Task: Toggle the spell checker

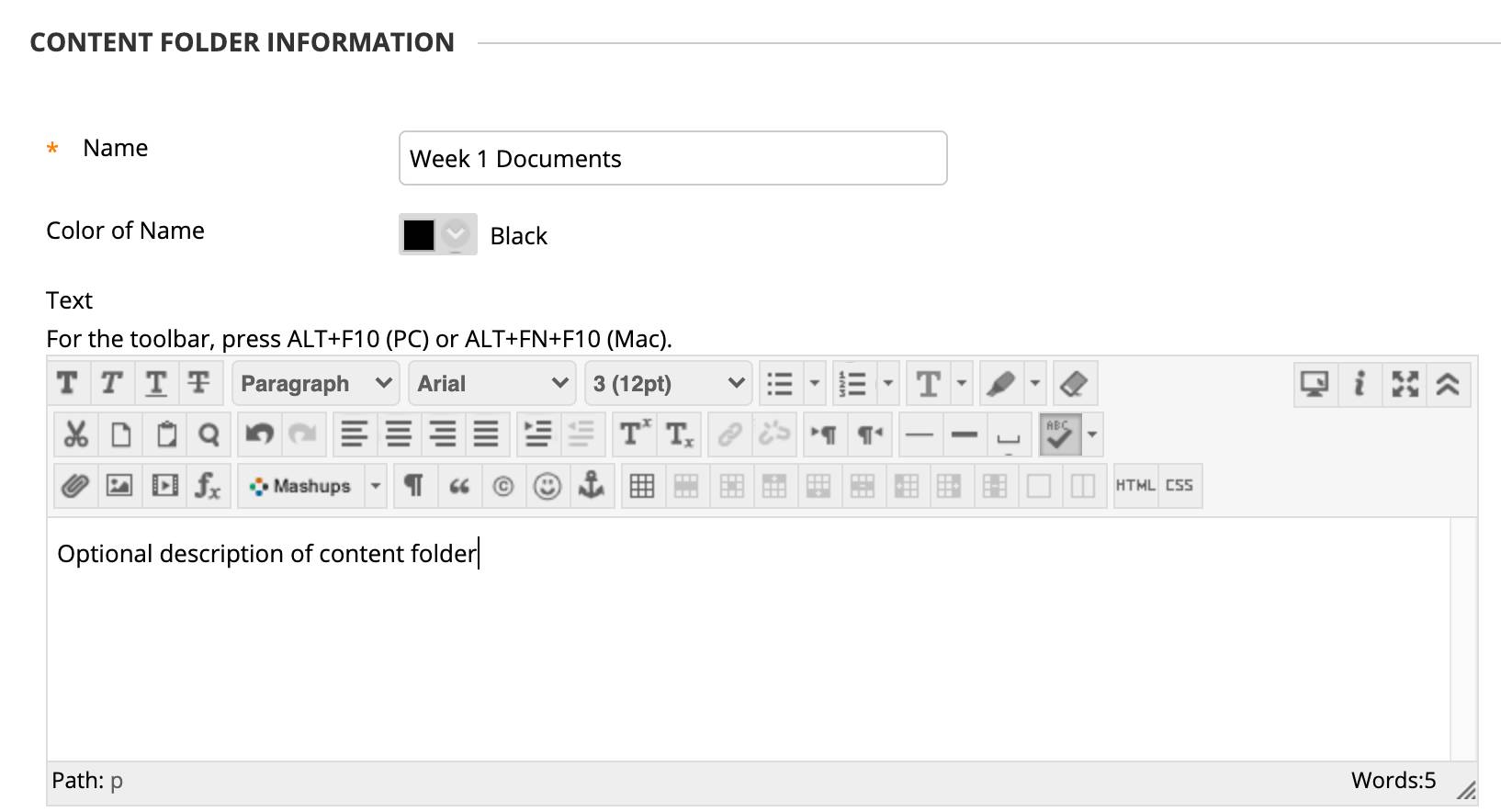Action: coord(1059,434)
